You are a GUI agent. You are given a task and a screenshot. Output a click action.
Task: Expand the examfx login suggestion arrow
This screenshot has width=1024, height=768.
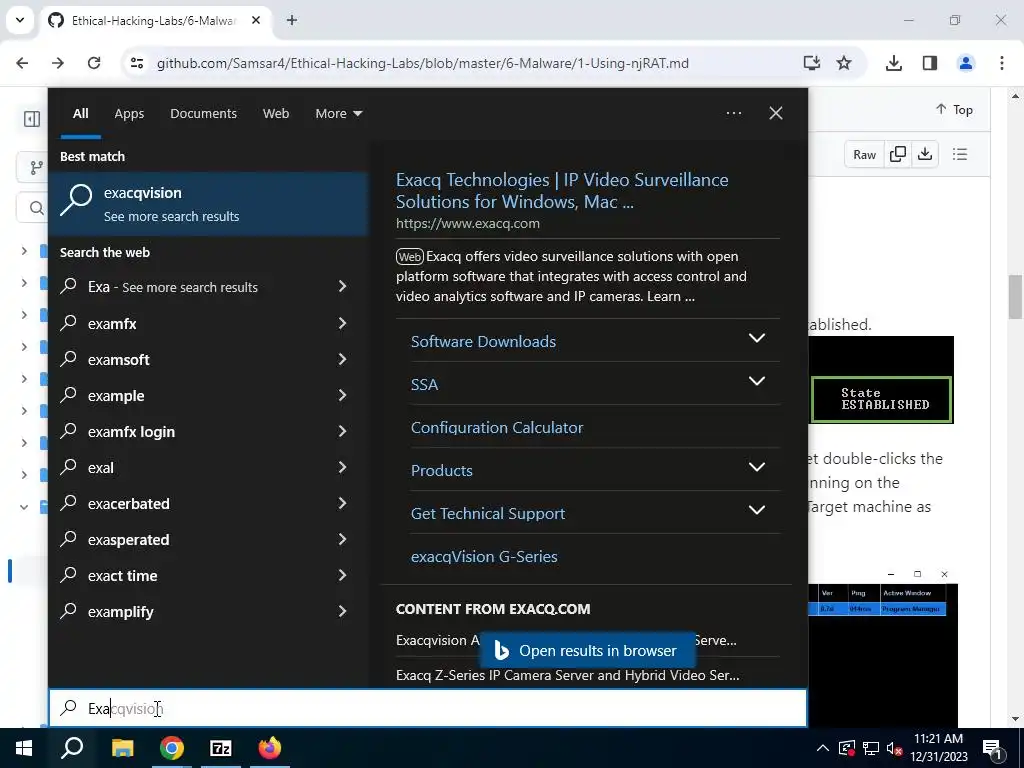(342, 431)
